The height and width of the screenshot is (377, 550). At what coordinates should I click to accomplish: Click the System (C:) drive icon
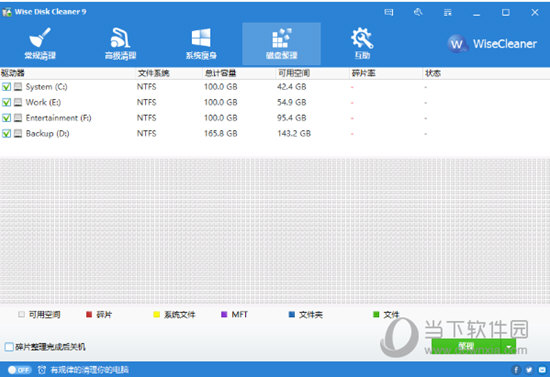point(18,87)
